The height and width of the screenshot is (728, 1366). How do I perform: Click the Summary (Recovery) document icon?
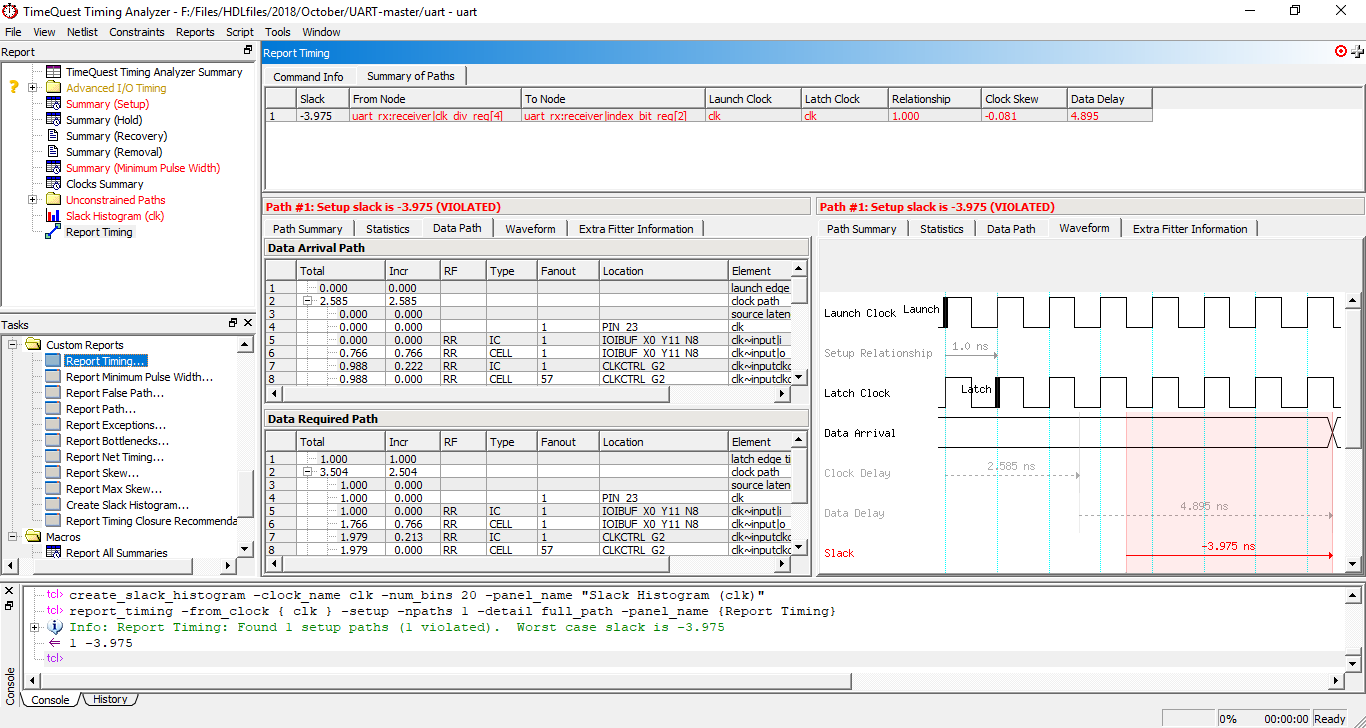point(53,136)
